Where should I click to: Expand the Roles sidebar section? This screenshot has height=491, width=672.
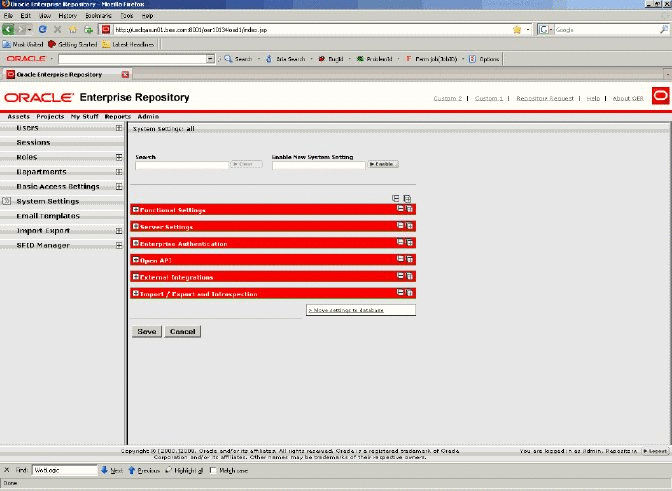click(x=119, y=157)
